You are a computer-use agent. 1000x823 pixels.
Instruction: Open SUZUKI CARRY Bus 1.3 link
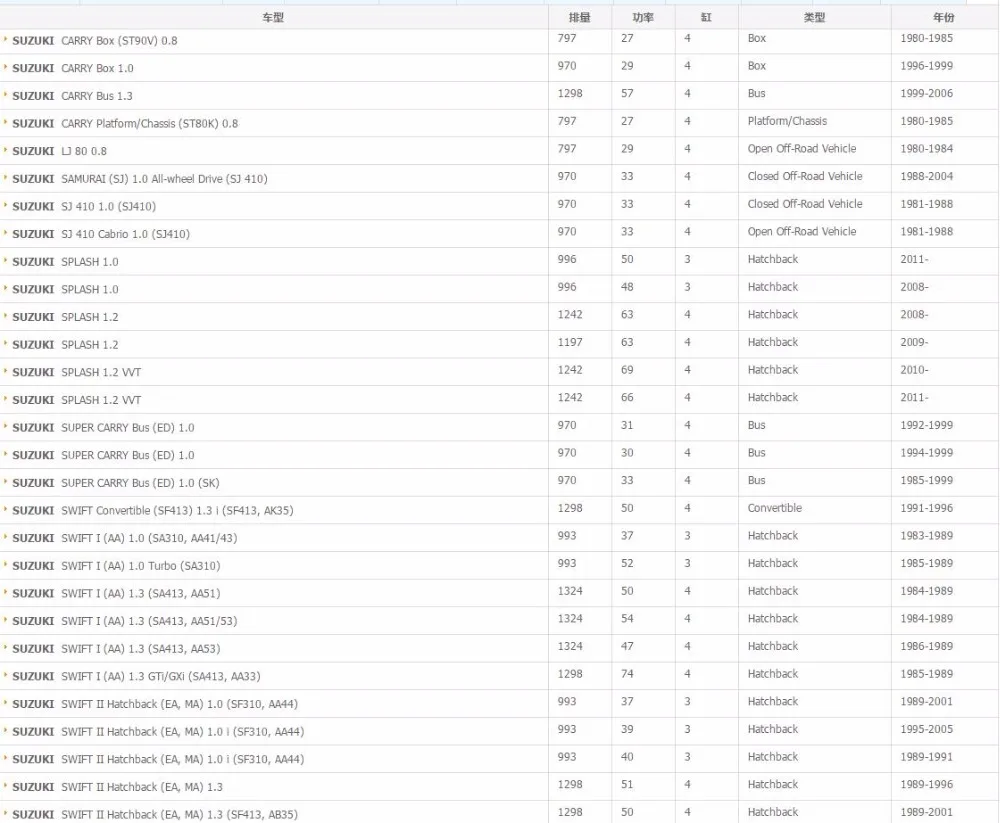(x=73, y=96)
